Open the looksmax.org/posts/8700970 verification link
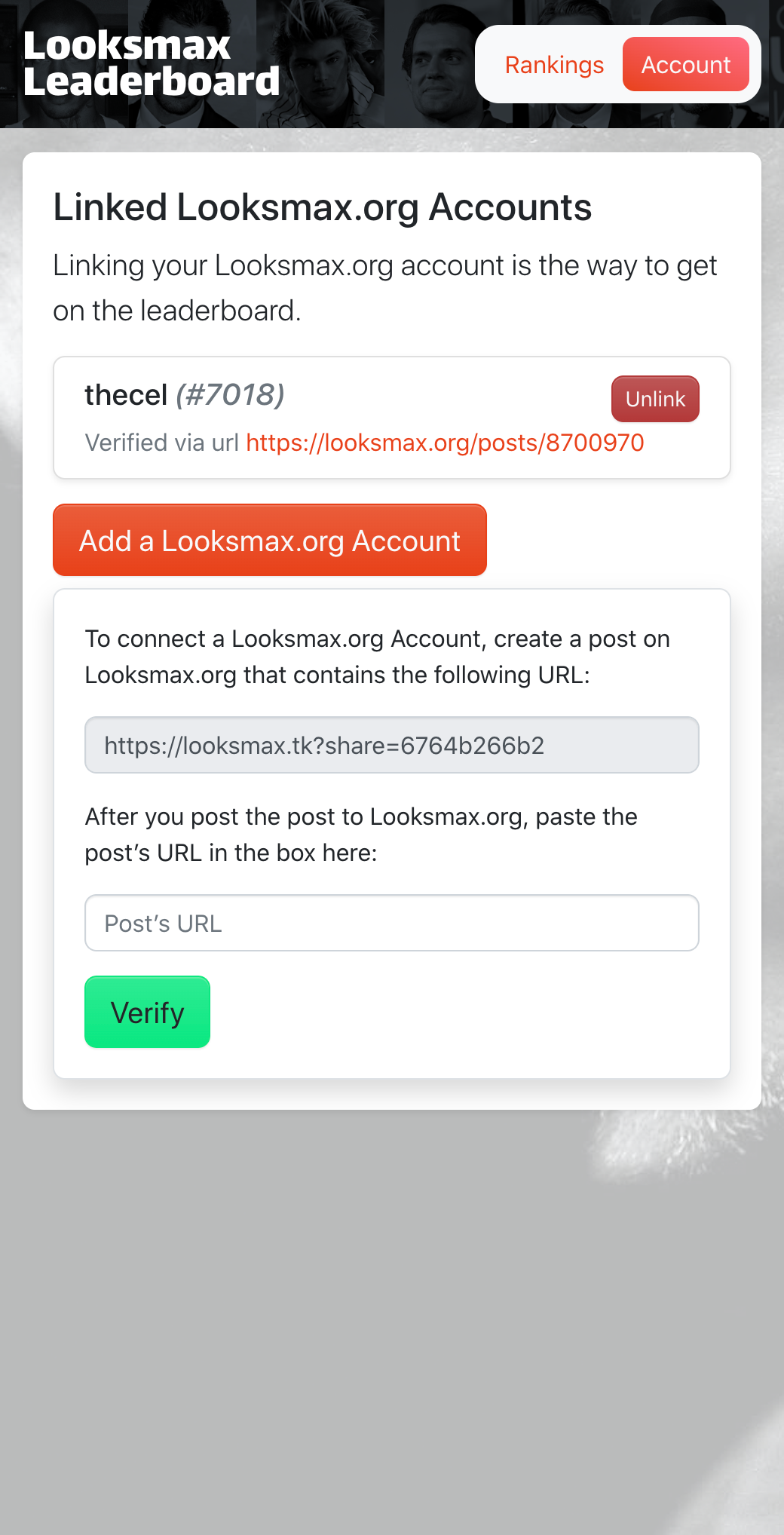 point(445,443)
